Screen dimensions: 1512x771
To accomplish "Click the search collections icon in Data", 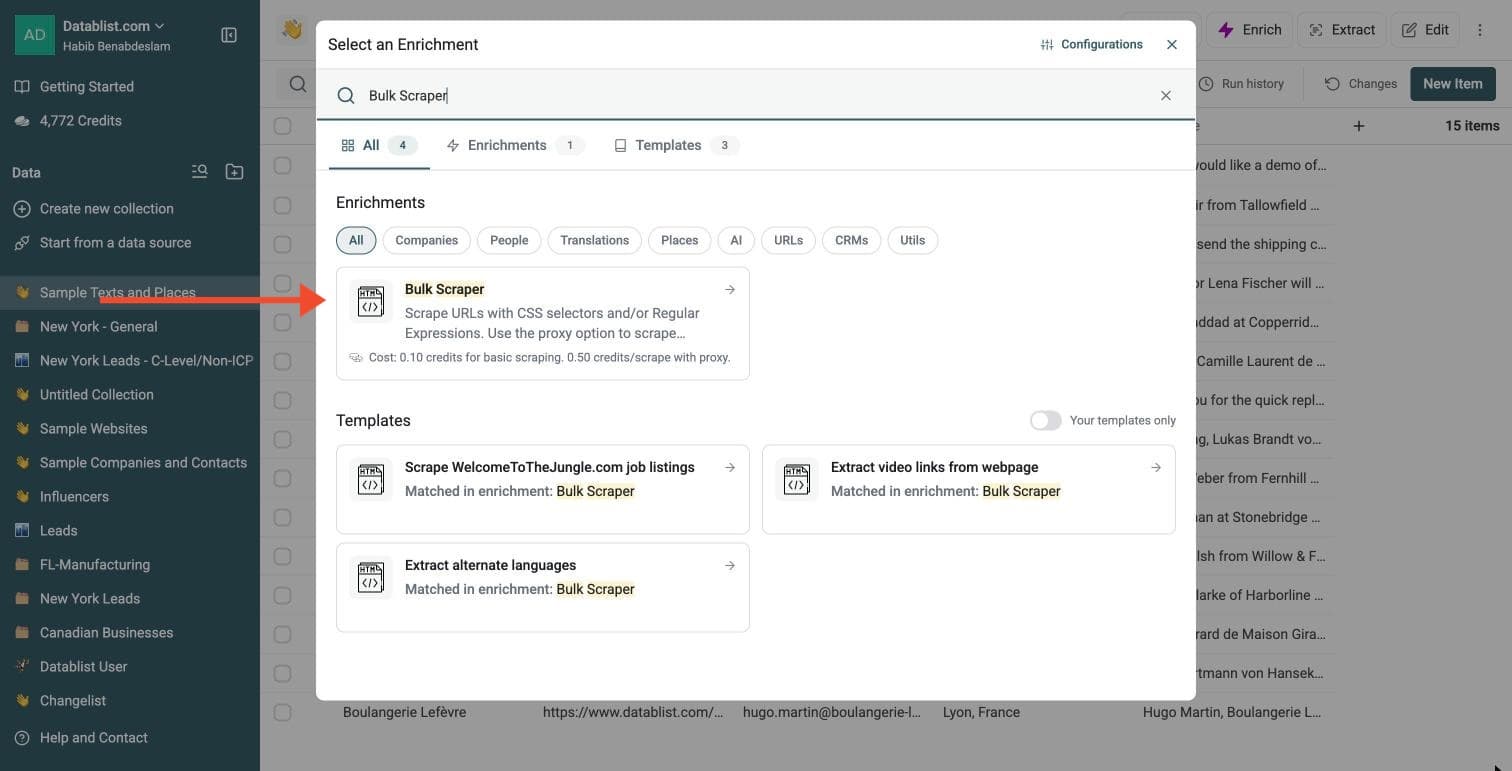I will pos(200,172).
